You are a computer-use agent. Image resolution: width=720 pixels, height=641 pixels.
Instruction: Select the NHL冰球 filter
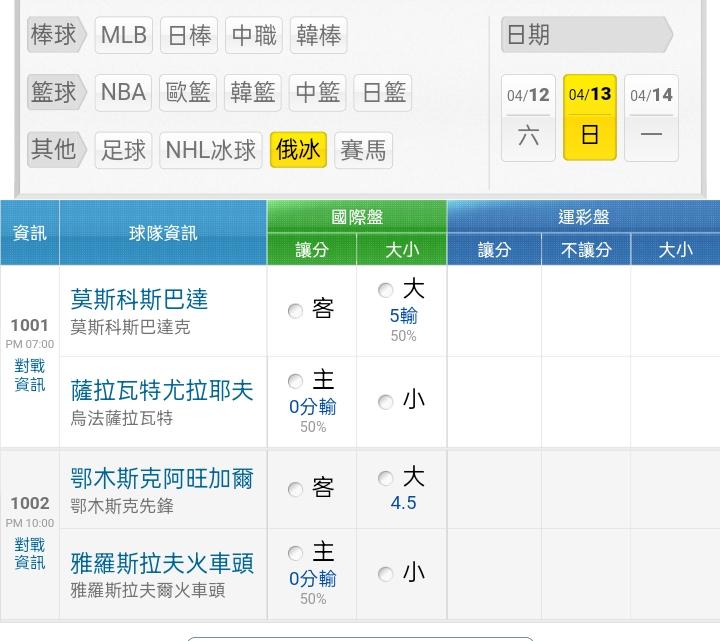coord(211,150)
